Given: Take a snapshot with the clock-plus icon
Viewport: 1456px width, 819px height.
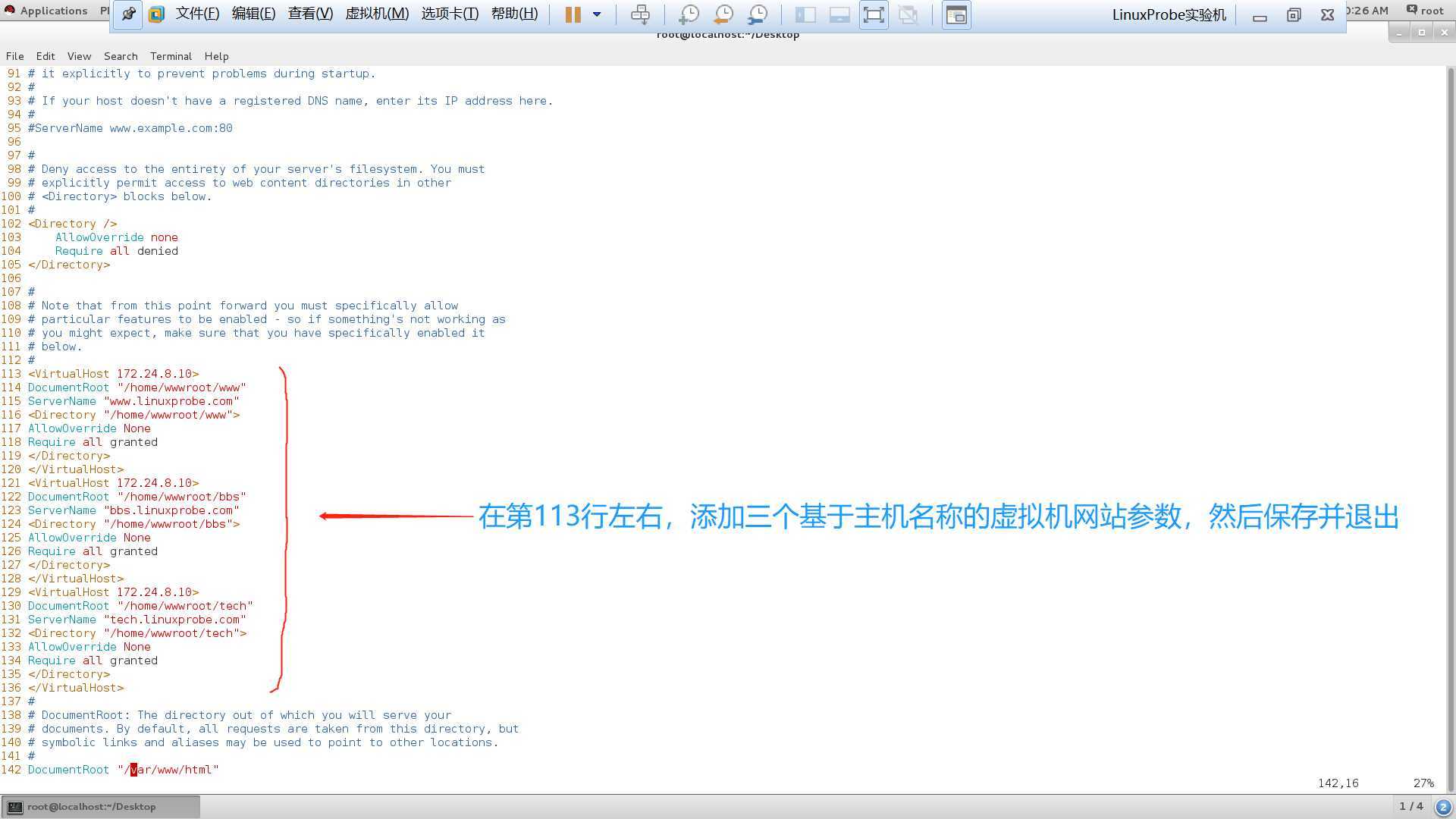Looking at the screenshot, I should click(689, 14).
